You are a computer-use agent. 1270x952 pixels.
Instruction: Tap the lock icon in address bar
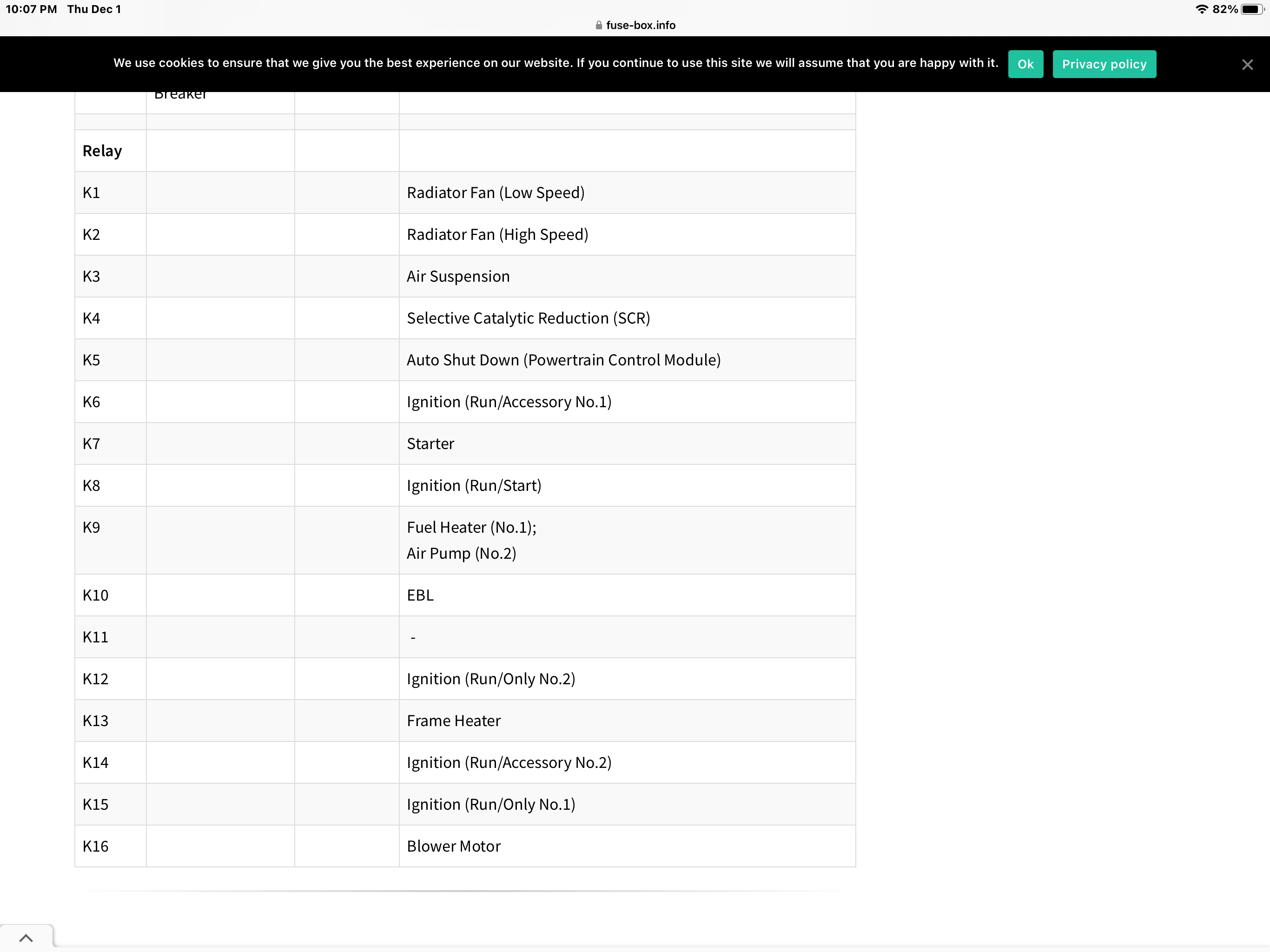coord(598,25)
